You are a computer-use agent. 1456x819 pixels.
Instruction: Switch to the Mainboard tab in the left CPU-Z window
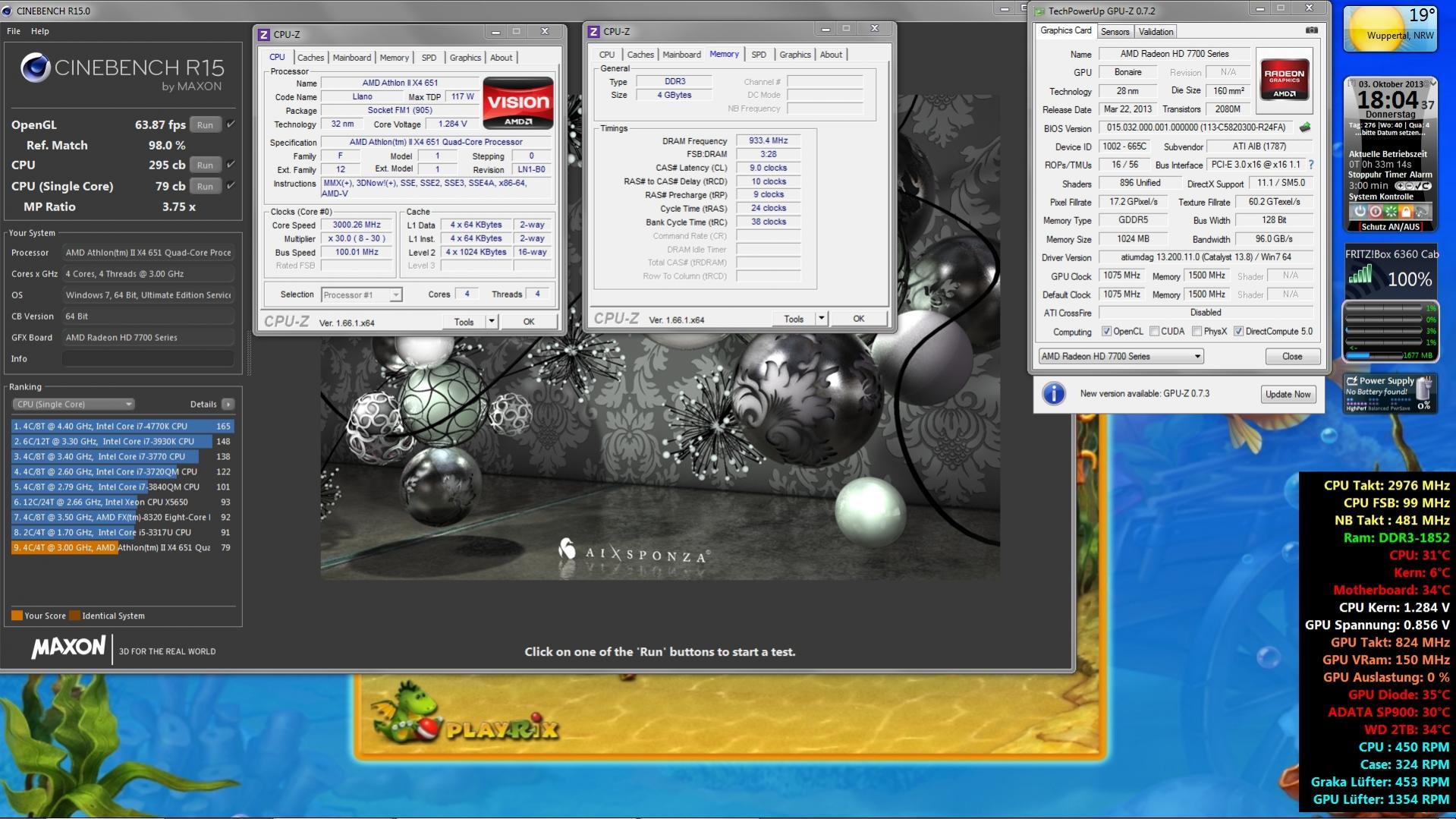click(x=352, y=57)
